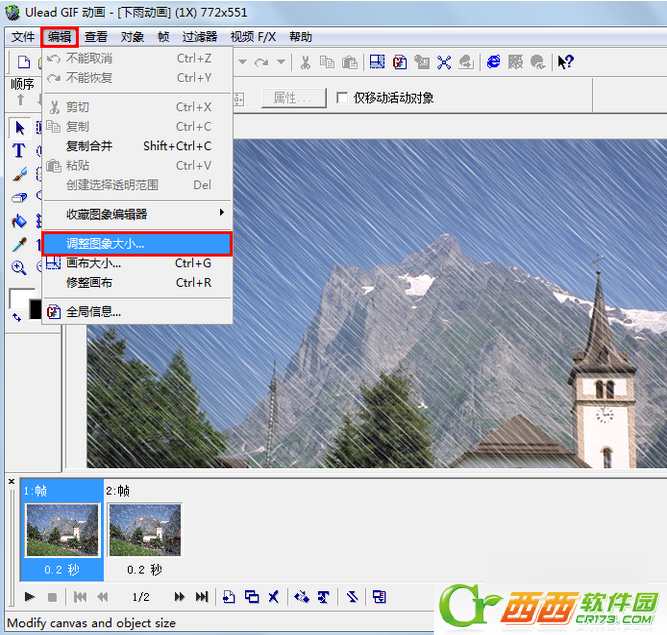The height and width of the screenshot is (635, 667).
Task: Select the Paintbrush tool
Action: click(19, 174)
